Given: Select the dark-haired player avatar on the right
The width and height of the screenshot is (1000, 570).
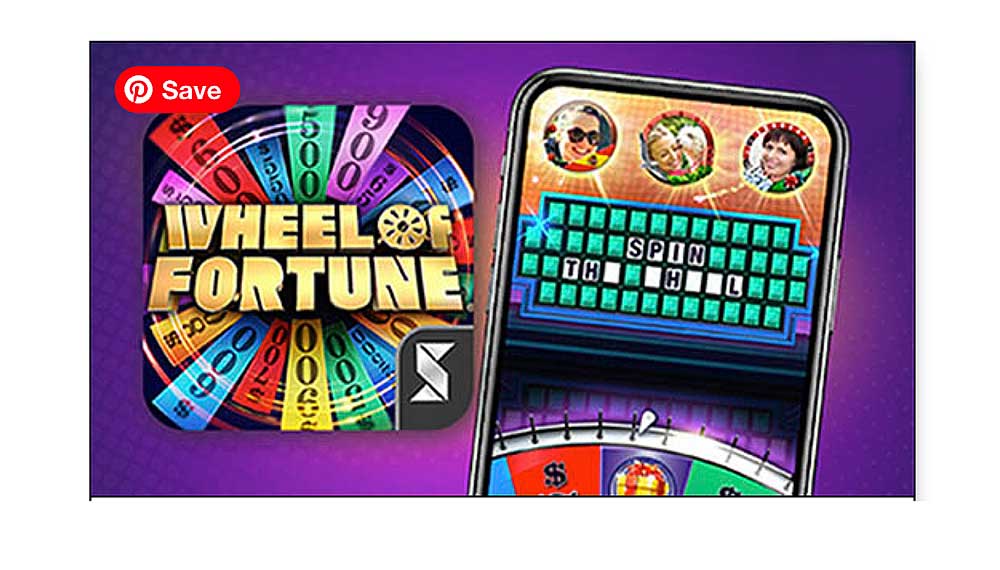Looking at the screenshot, I should click(779, 157).
